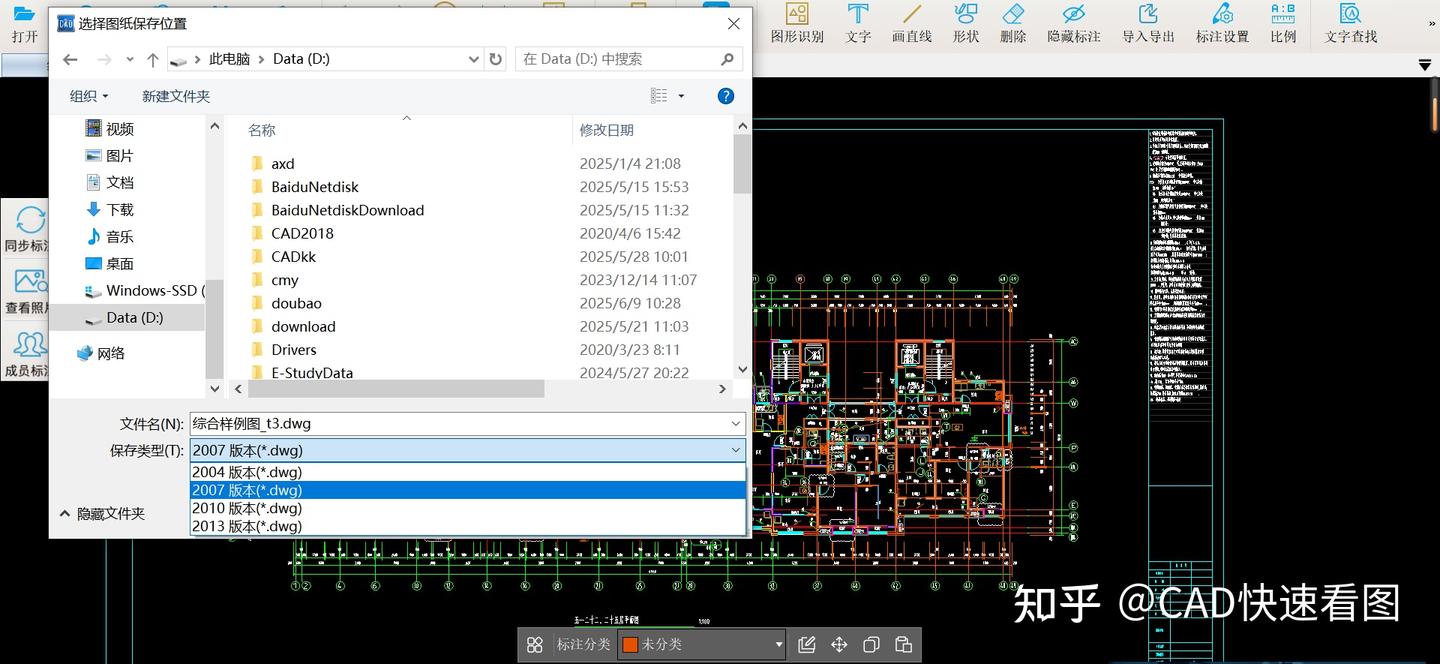Open the 导入导出 import export tool
The image size is (1440, 664).
pos(1148,22)
